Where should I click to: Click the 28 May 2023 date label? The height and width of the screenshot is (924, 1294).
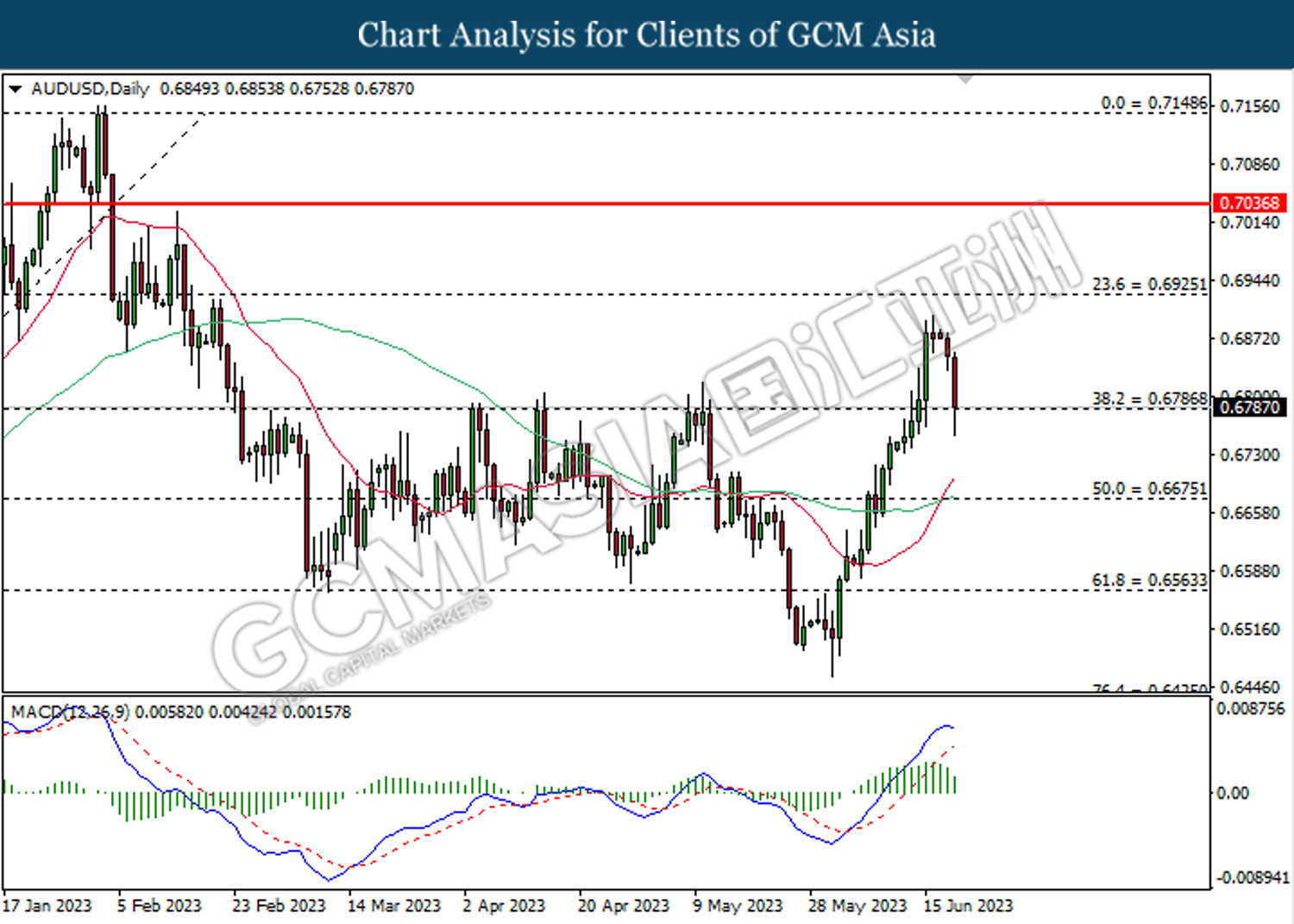tap(857, 906)
